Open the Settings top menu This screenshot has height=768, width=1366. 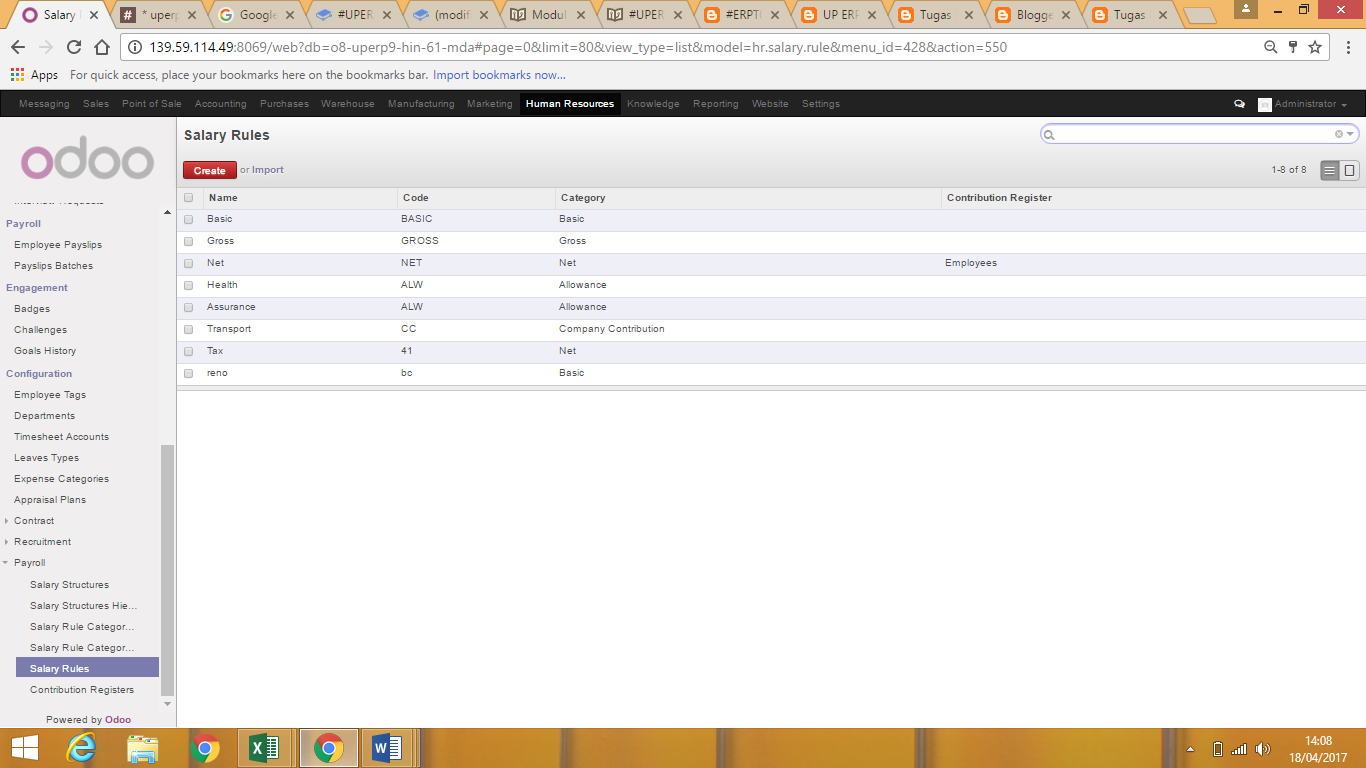(821, 104)
